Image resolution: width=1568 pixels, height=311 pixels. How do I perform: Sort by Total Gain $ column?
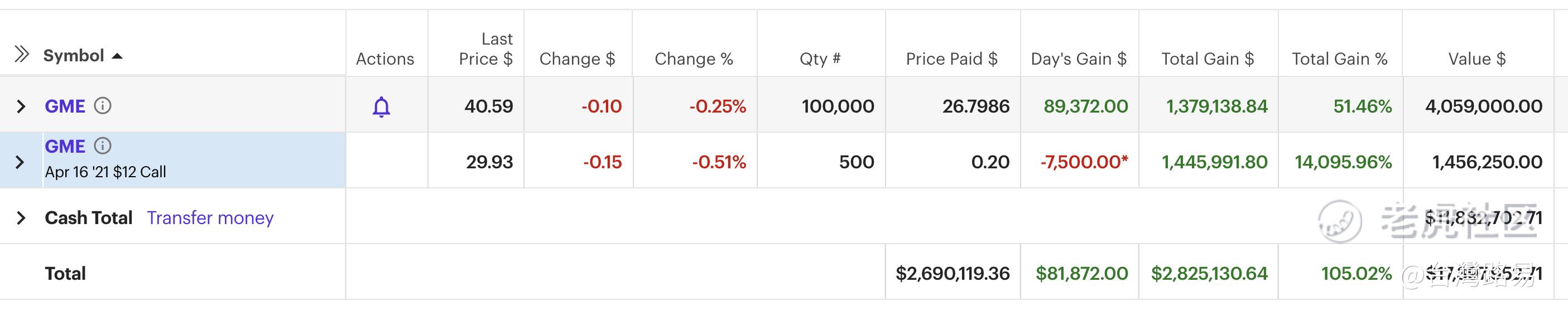[1208, 59]
